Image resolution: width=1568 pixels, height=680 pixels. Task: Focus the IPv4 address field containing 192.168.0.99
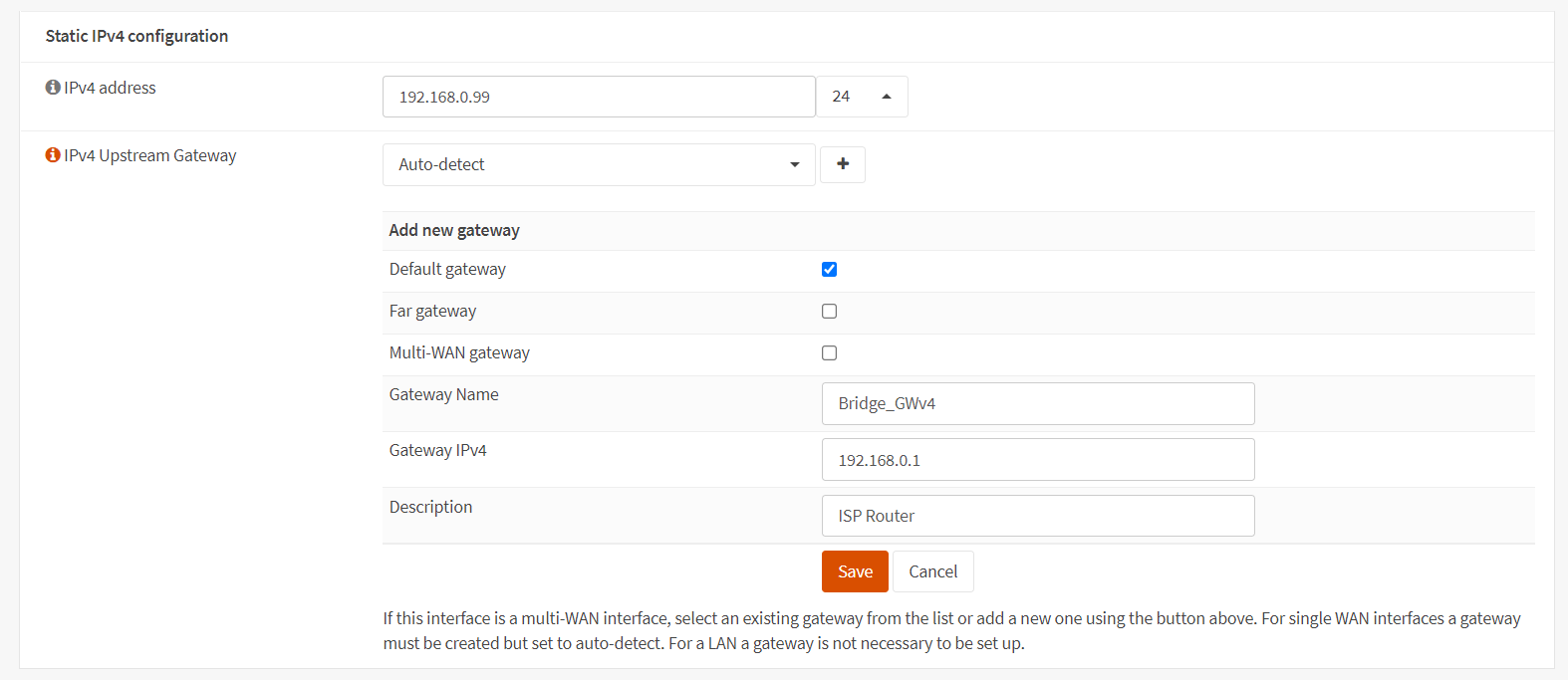pyautogui.click(x=598, y=97)
